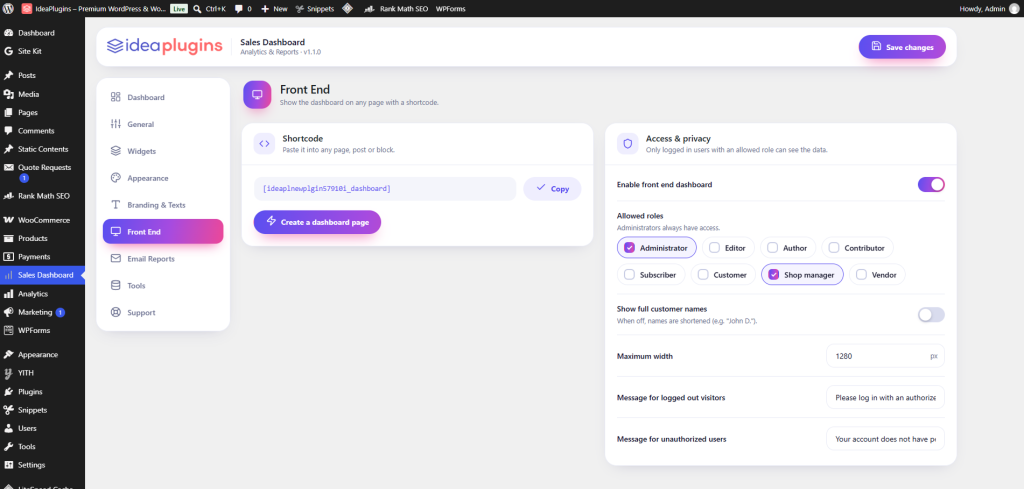Click the diamond icon in admin bar
1024x489 pixels.
click(347, 9)
